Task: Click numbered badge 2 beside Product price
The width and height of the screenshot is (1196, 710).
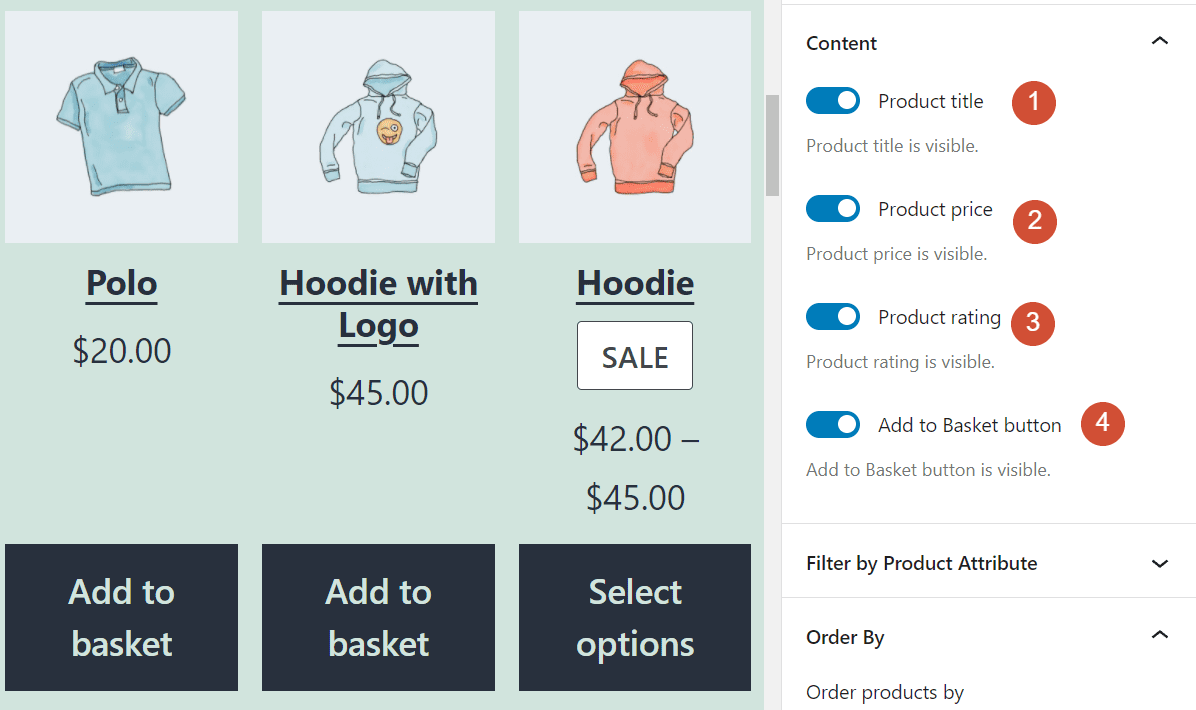Action: pyautogui.click(x=1034, y=221)
